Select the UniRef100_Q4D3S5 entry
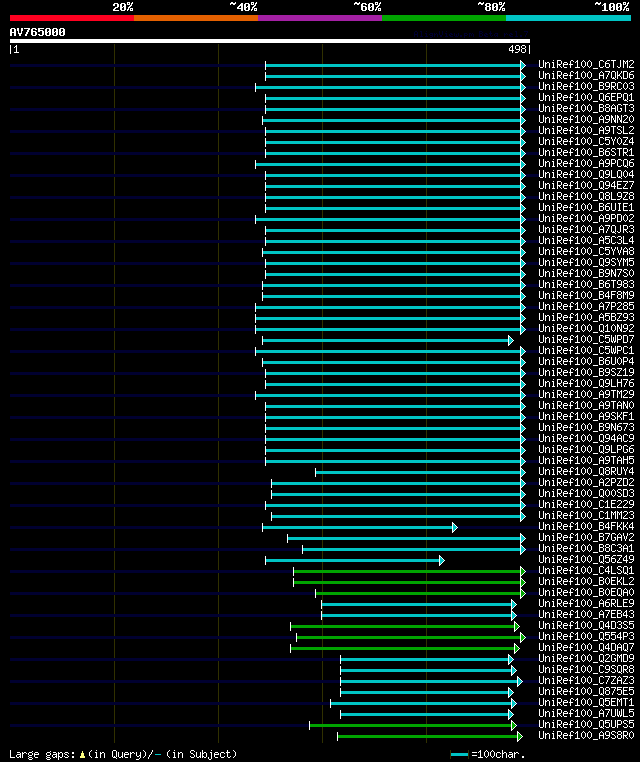 pos(586,625)
